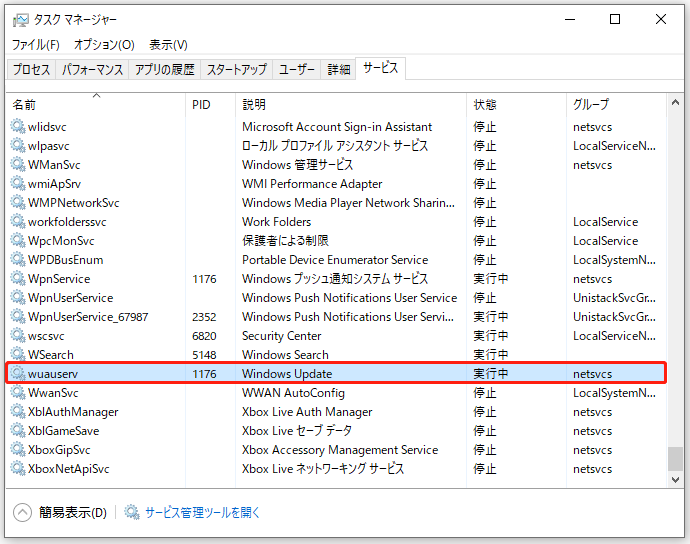
Task: Click PID 6820 in the wscsvc row
Action: 204,336
